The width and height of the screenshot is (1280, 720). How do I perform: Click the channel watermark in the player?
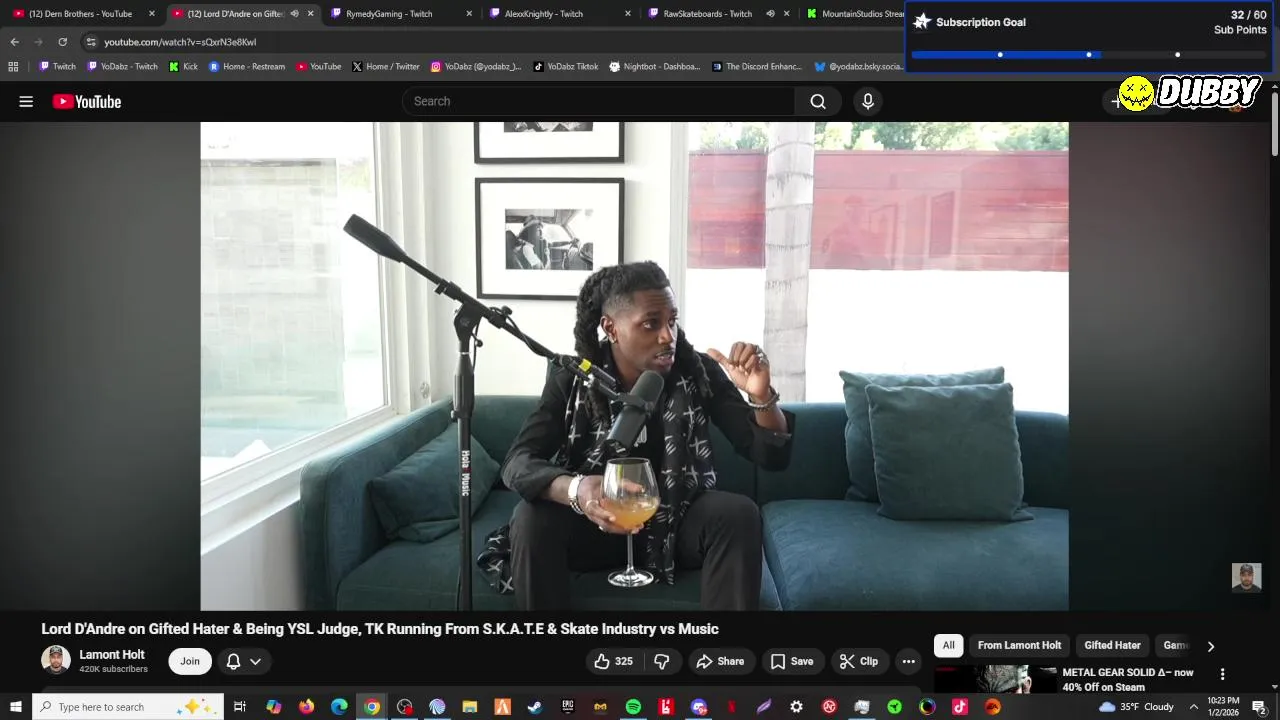click(1246, 577)
